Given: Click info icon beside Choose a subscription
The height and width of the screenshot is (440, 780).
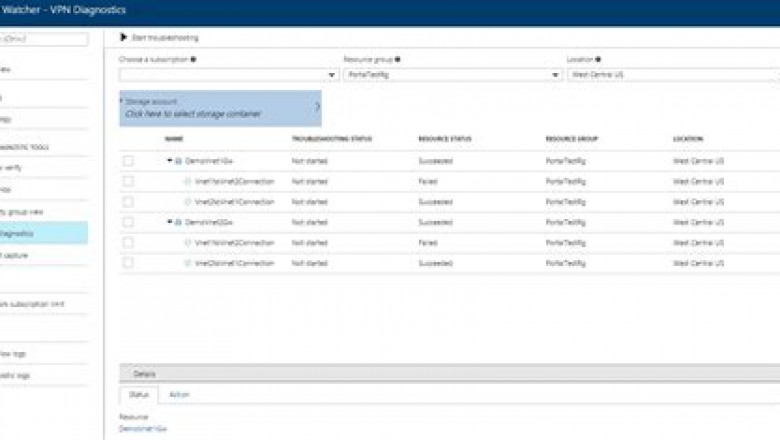Looking at the screenshot, I should [x=193, y=59].
